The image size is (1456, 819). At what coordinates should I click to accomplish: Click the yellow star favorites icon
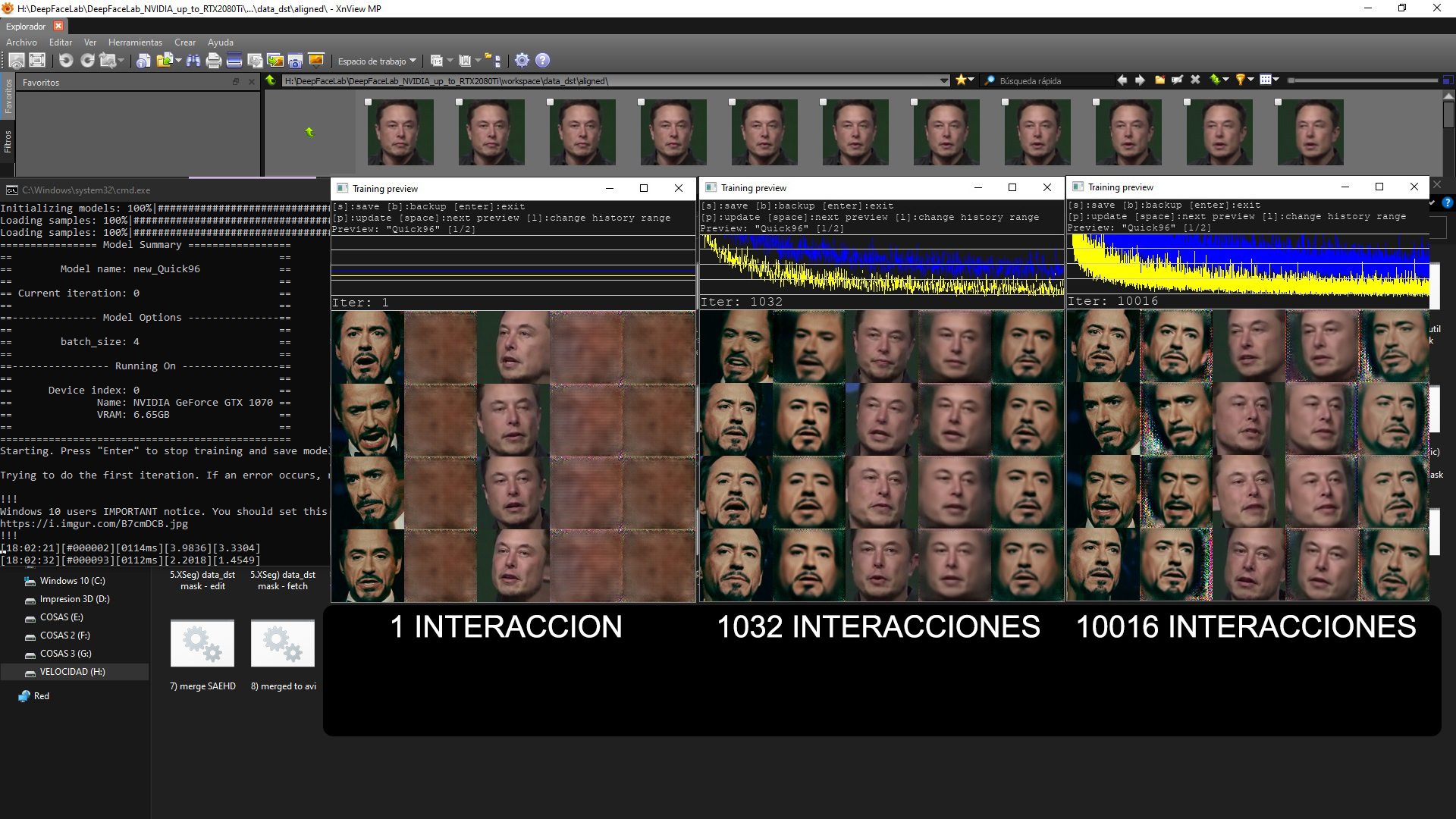[961, 80]
